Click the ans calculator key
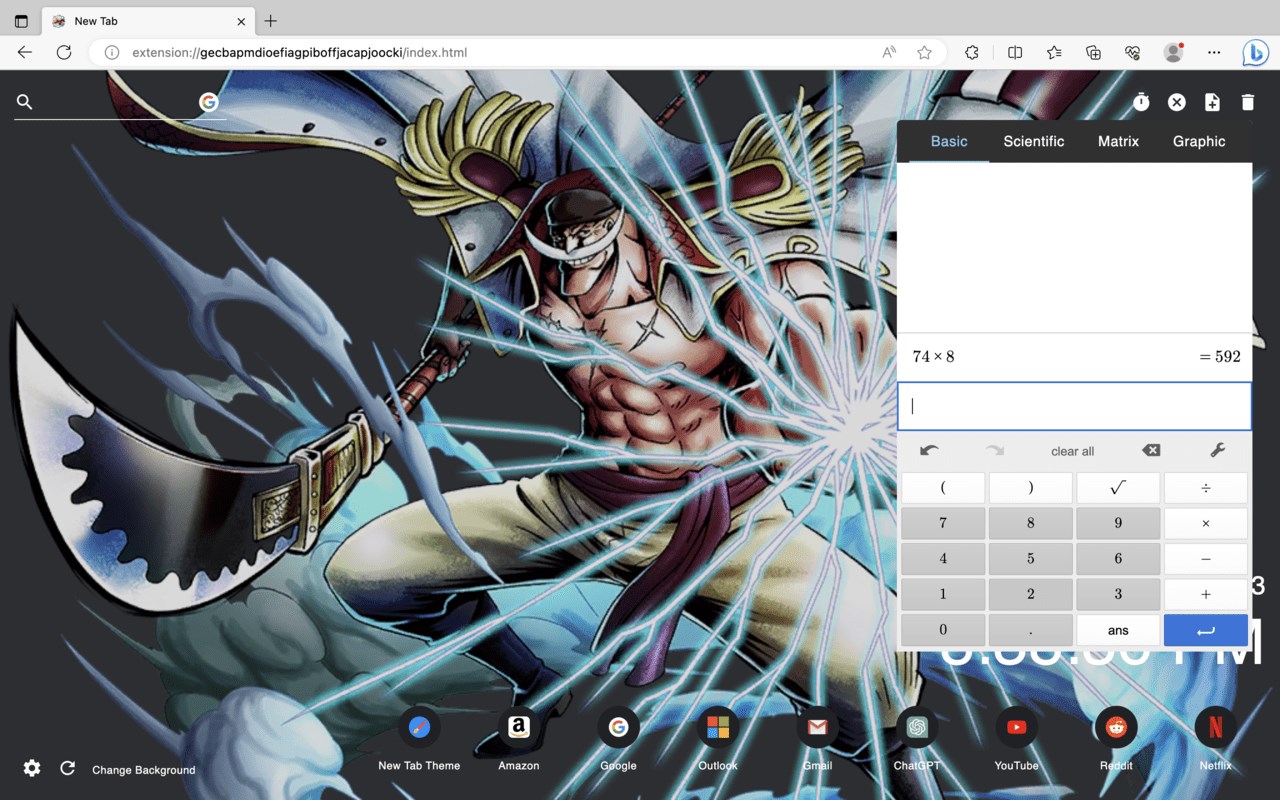The image size is (1280, 800). pos(1118,630)
